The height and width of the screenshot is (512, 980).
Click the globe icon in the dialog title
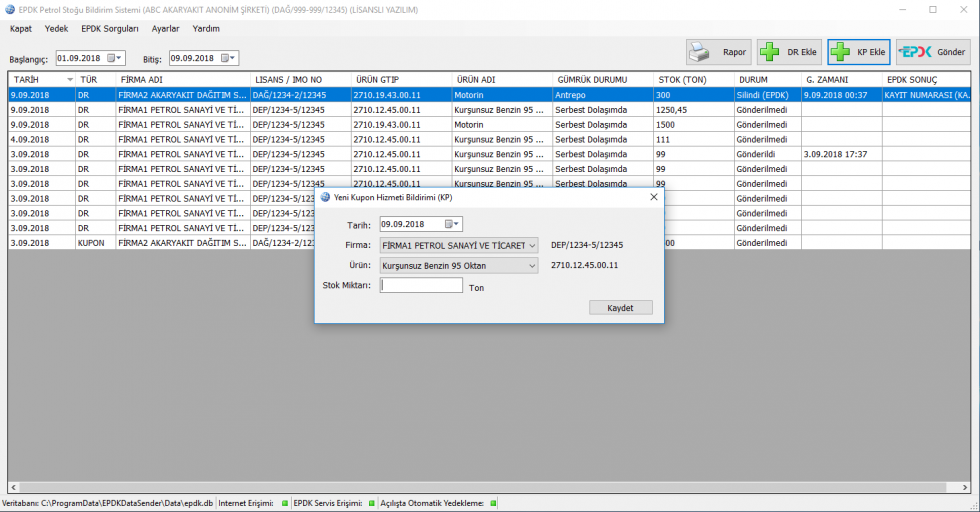(x=325, y=197)
